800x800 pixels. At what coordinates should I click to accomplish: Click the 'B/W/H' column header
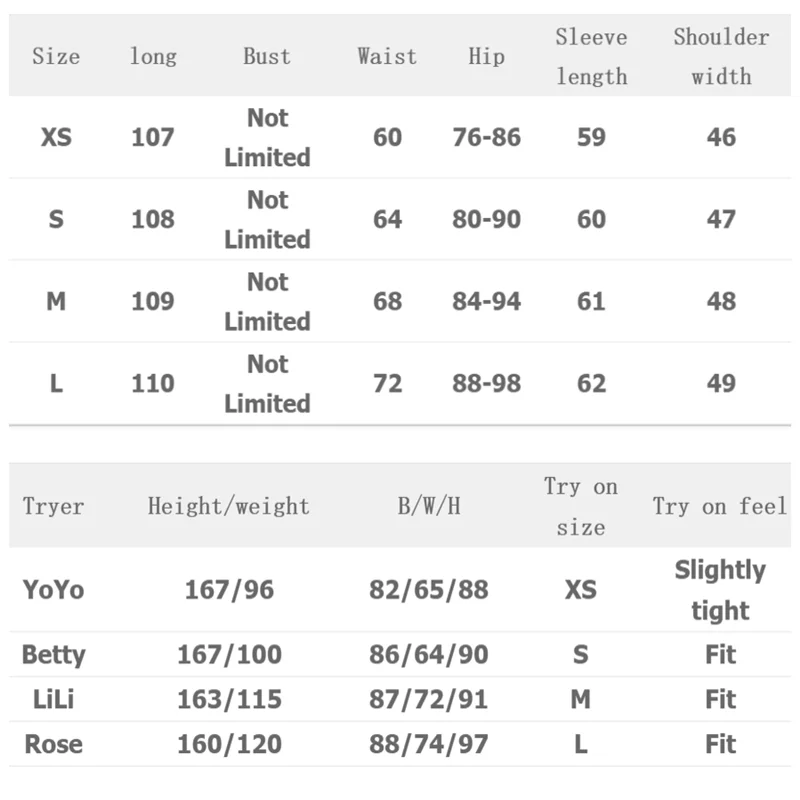429,506
